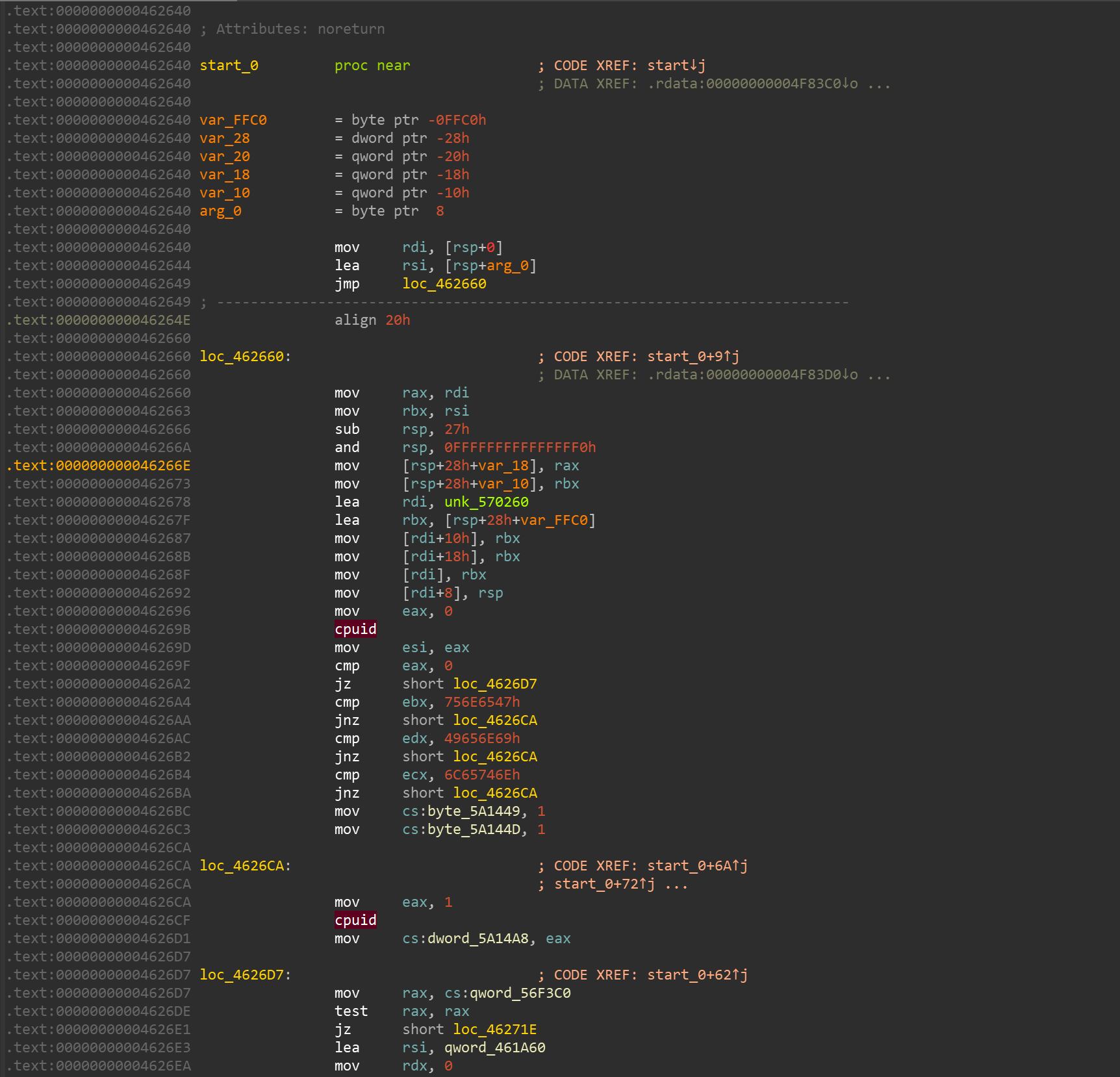The width and height of the screenshot is (1120, 1077).
Task: Follow .rdata:00000000004F83D0 data xref
Action: point(752,375)
